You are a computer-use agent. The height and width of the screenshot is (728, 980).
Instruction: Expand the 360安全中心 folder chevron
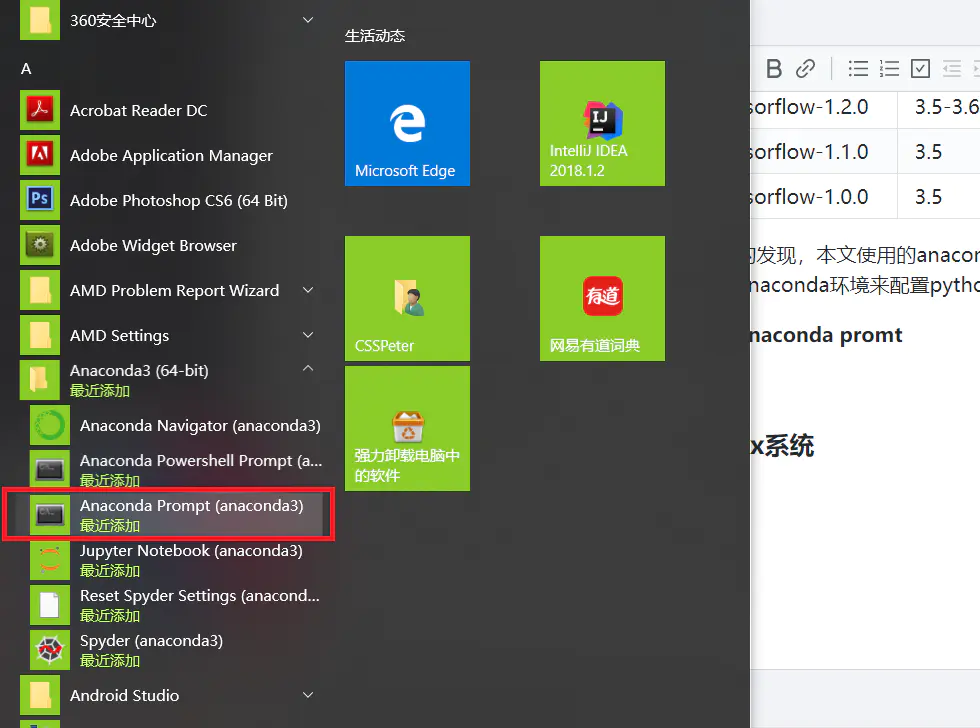click(308, 20)
